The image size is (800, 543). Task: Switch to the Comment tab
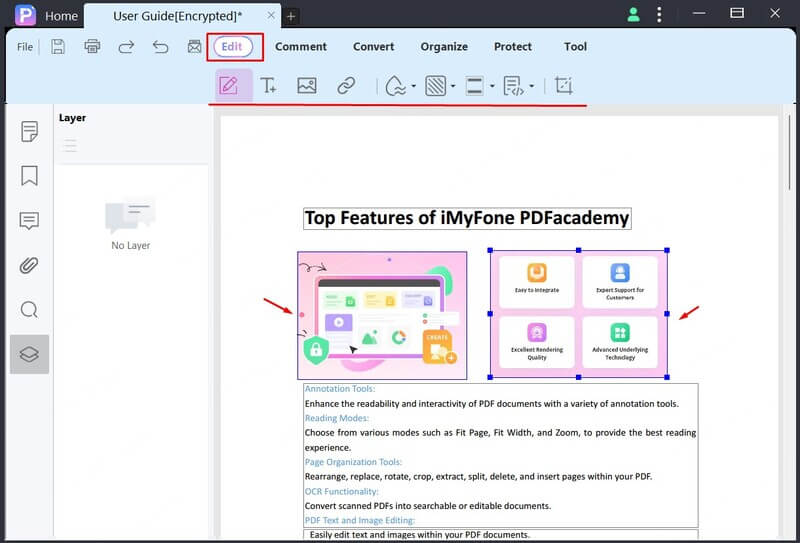[301, 46]
